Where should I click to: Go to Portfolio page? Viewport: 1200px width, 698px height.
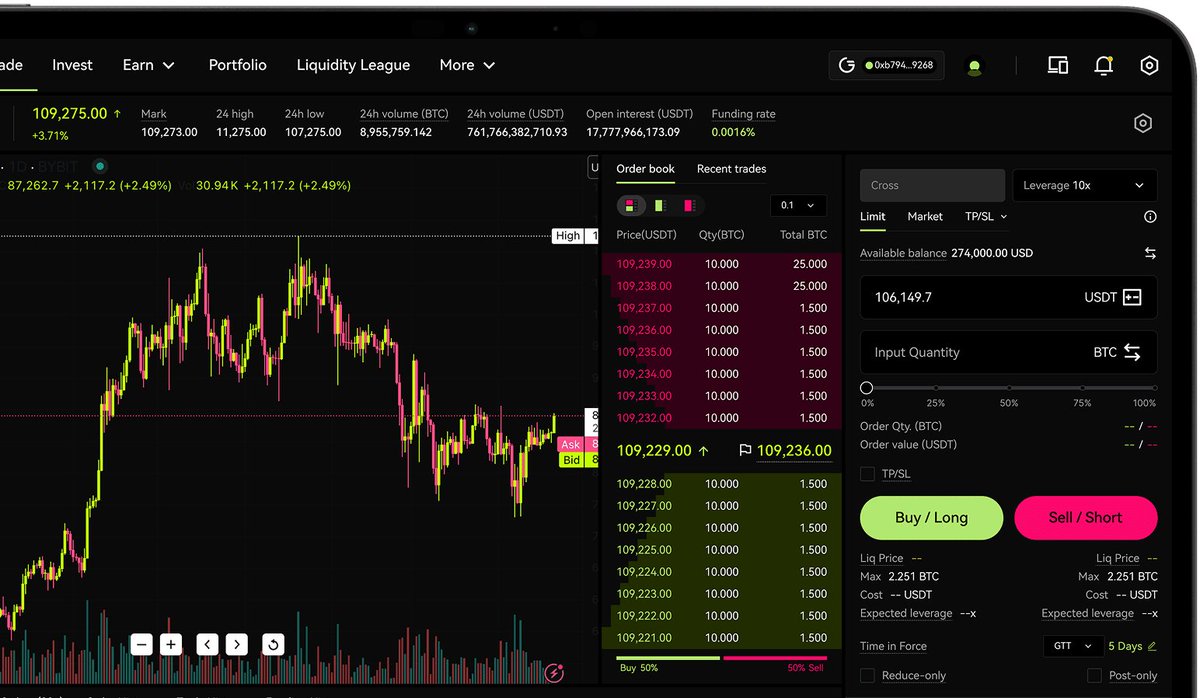237,65
